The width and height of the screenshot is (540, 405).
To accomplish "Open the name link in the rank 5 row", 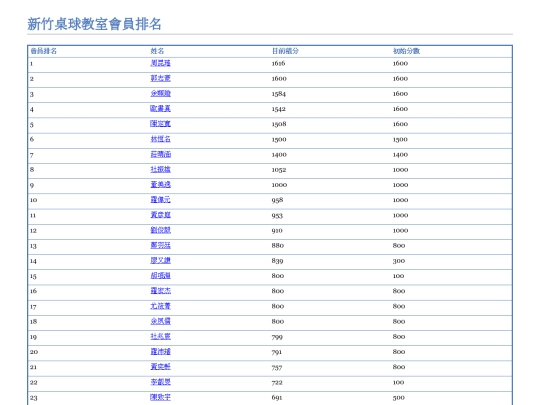I will (160, 124).
